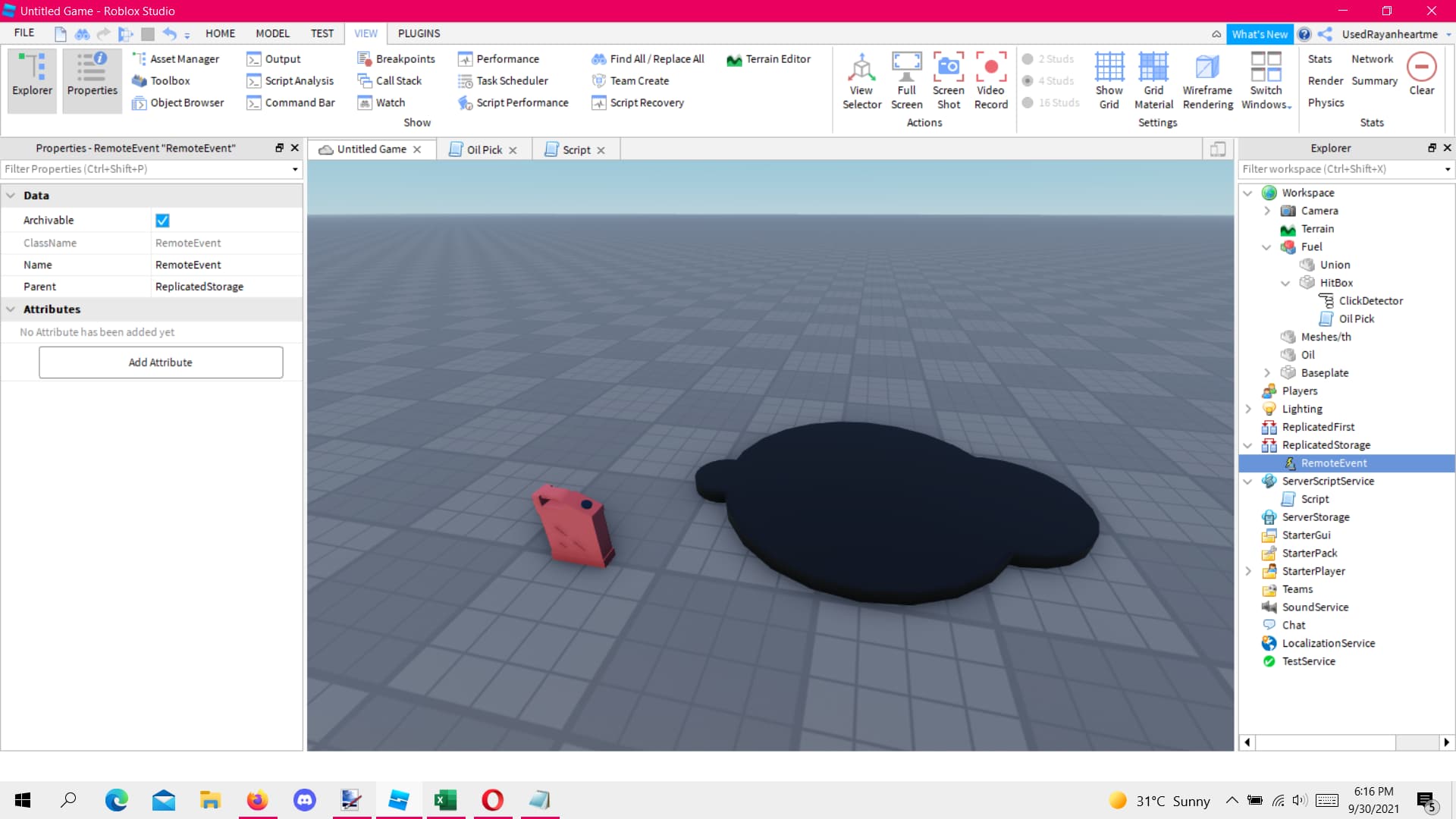Collapse the Data properties section

coord(11,196)
